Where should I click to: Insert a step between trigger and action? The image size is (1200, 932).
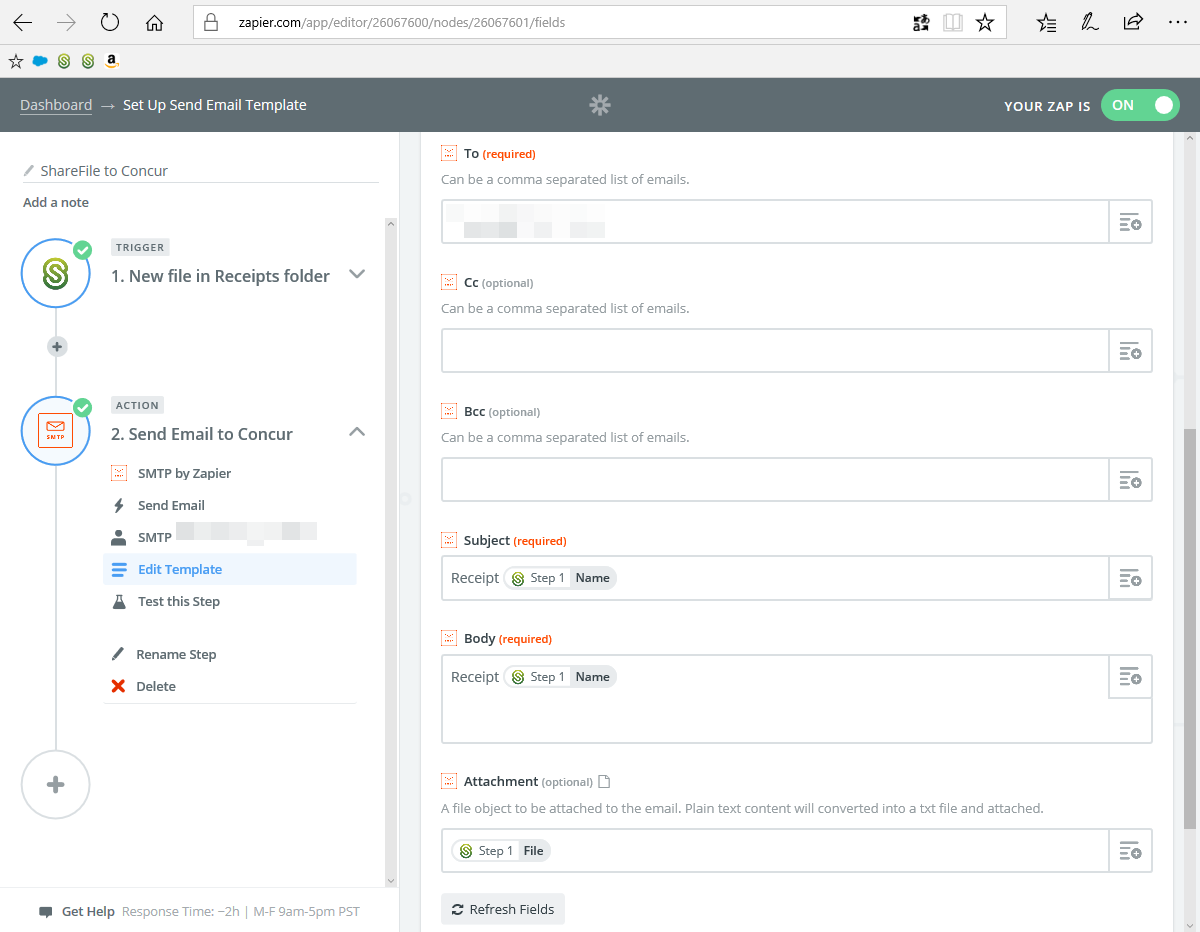[57, 347]
